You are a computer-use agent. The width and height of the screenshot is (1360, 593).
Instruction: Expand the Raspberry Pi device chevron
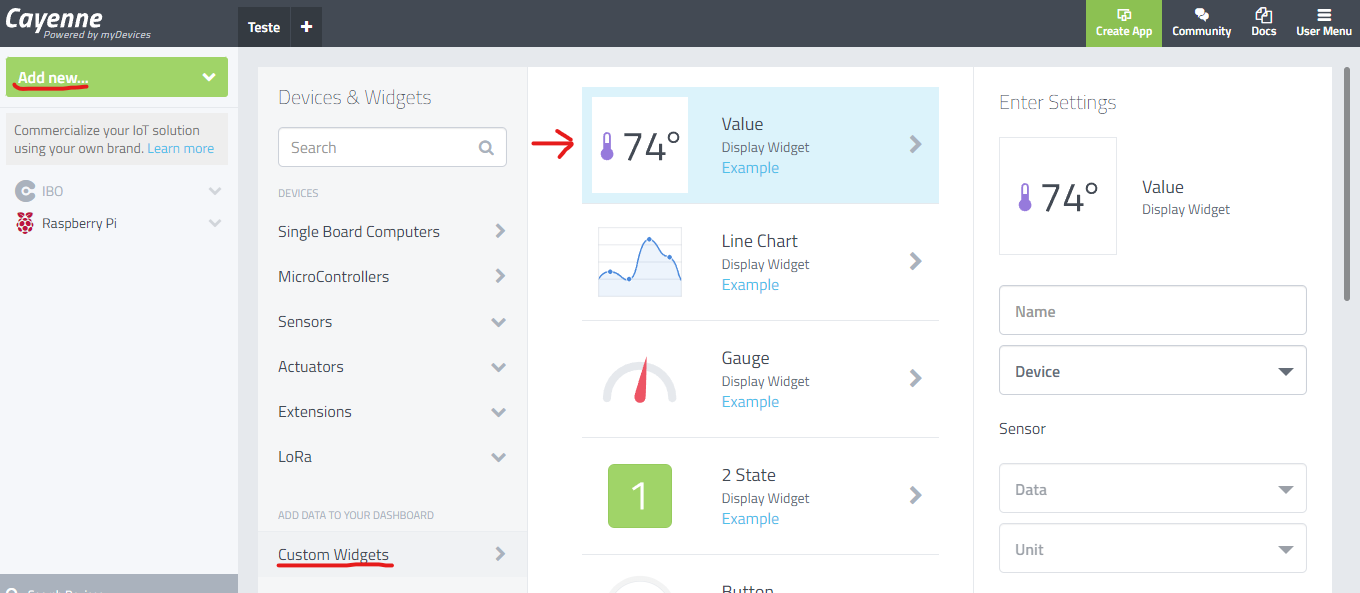click(214, 223)
